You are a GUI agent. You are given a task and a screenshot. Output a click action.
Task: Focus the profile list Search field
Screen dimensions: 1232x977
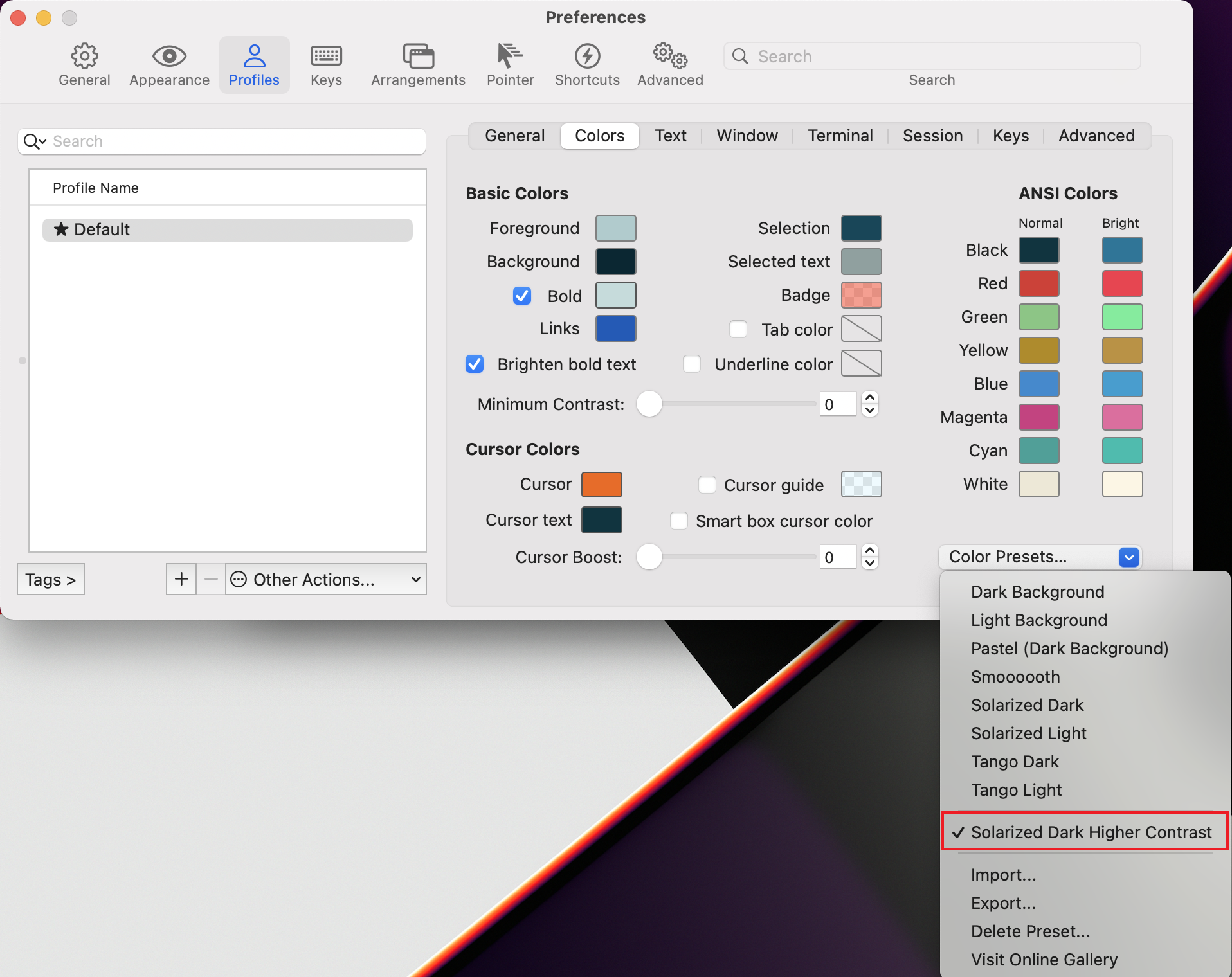pyautogui.click(x=222, y=141)
